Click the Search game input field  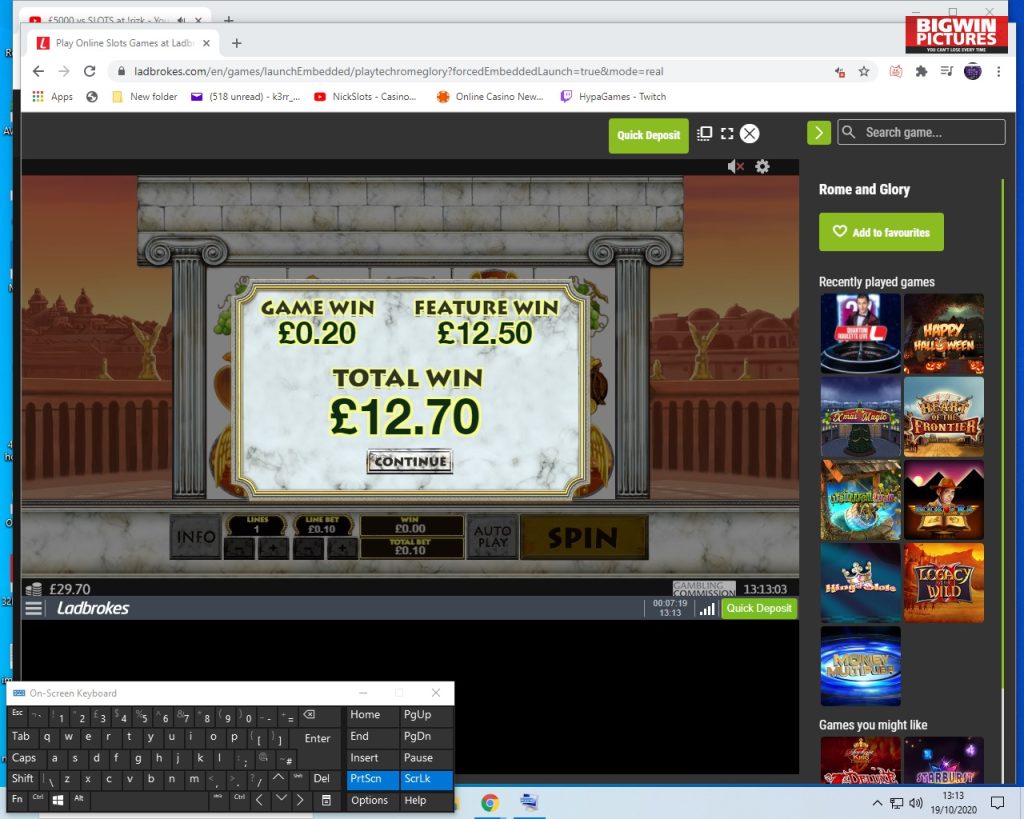(921, 132)
